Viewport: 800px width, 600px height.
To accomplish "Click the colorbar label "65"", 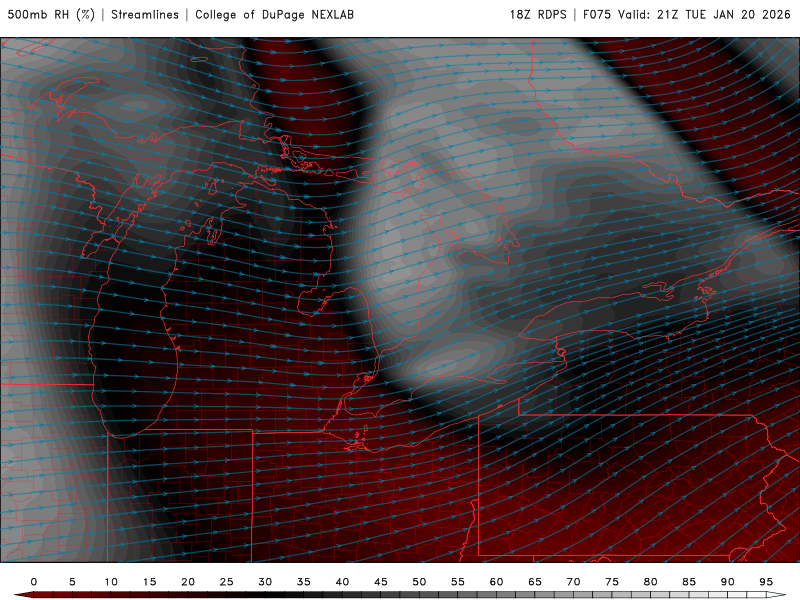I will point(535,582).
